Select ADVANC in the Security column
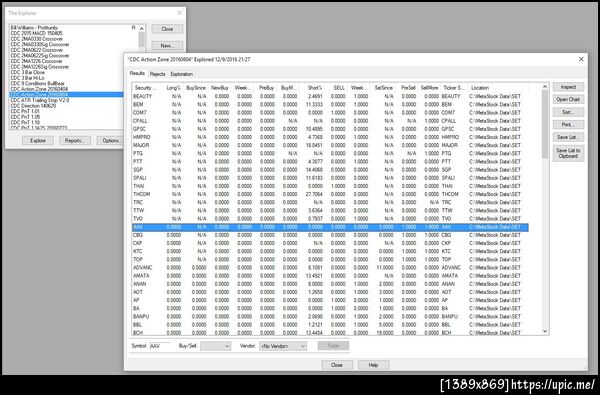 142,268
